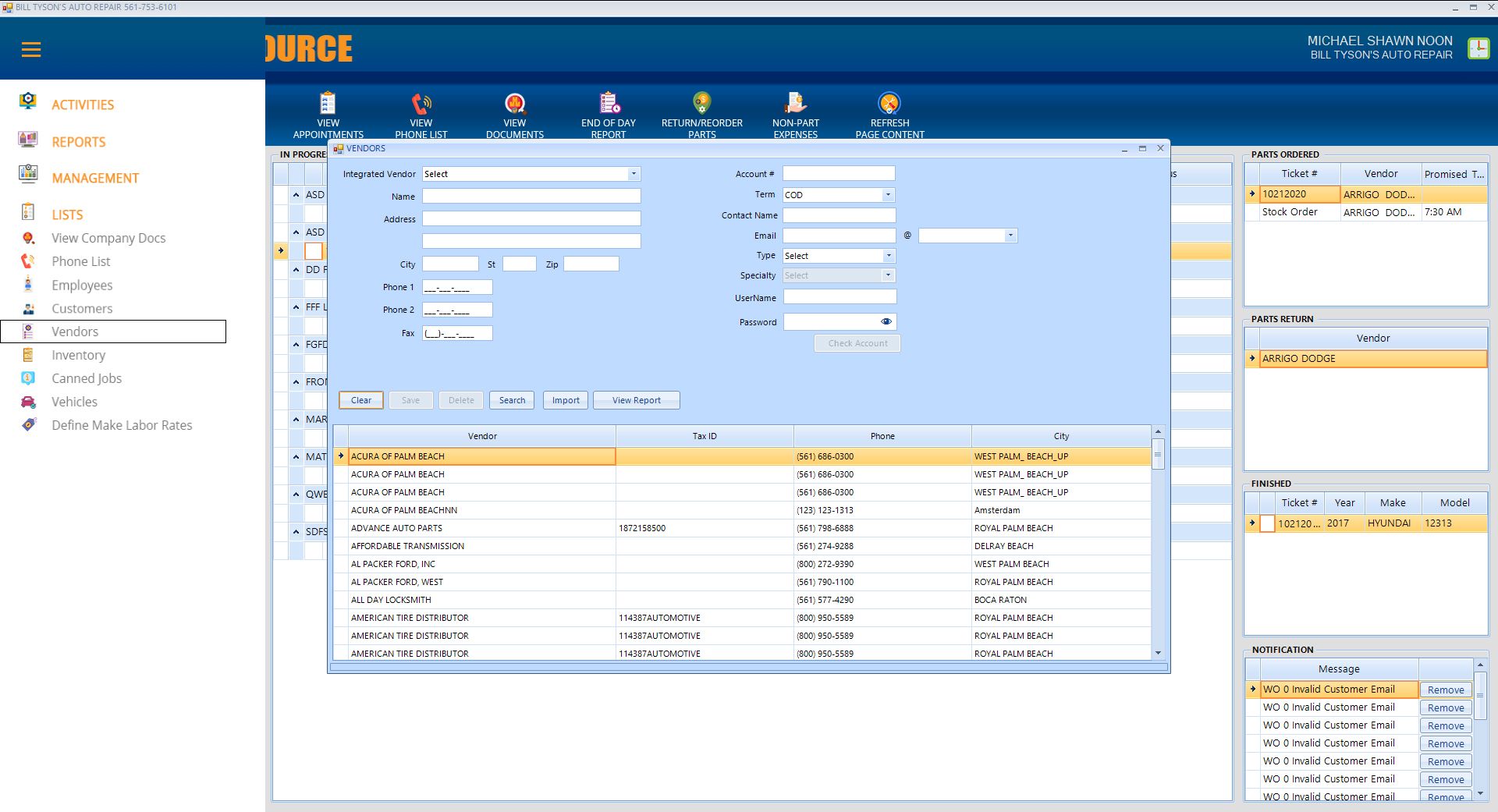
Task: Click the green clock icon beside user name
Action: (1478, 48)
